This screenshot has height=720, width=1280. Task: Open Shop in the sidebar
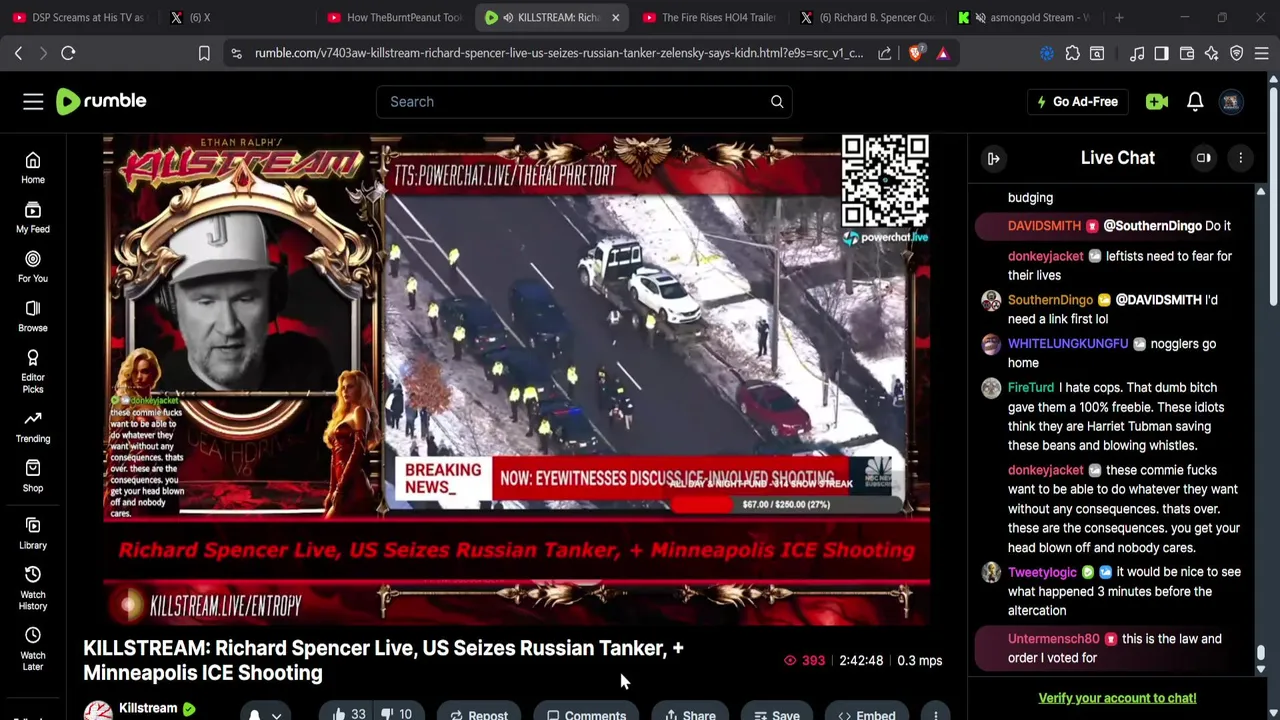(x=33, y=477)
